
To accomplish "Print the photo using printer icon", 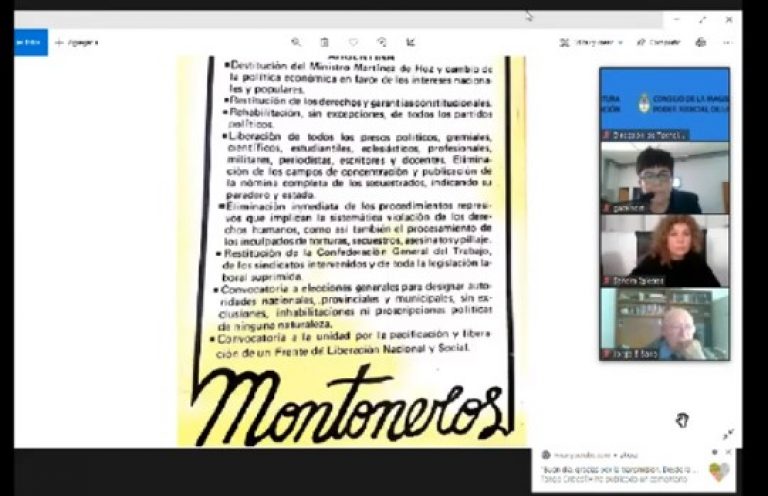I will coord(701,43).
